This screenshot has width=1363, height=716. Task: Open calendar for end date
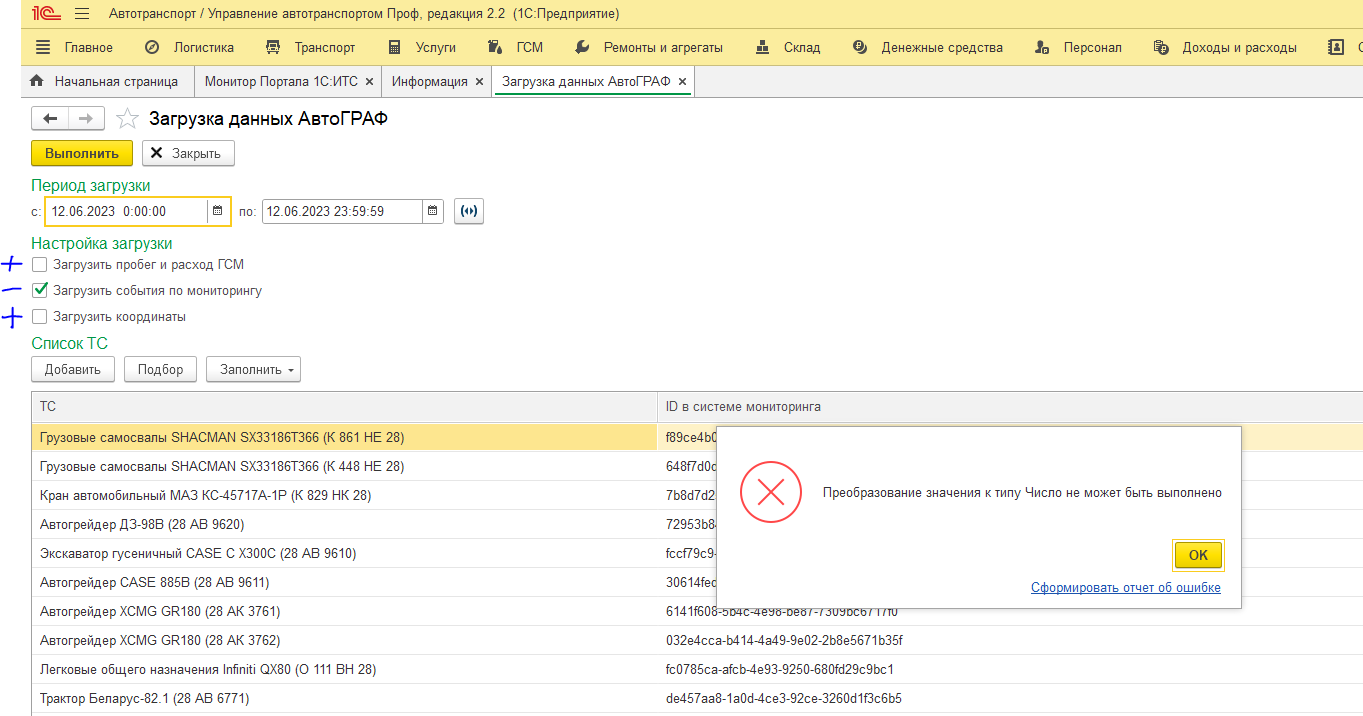point(433,211)
